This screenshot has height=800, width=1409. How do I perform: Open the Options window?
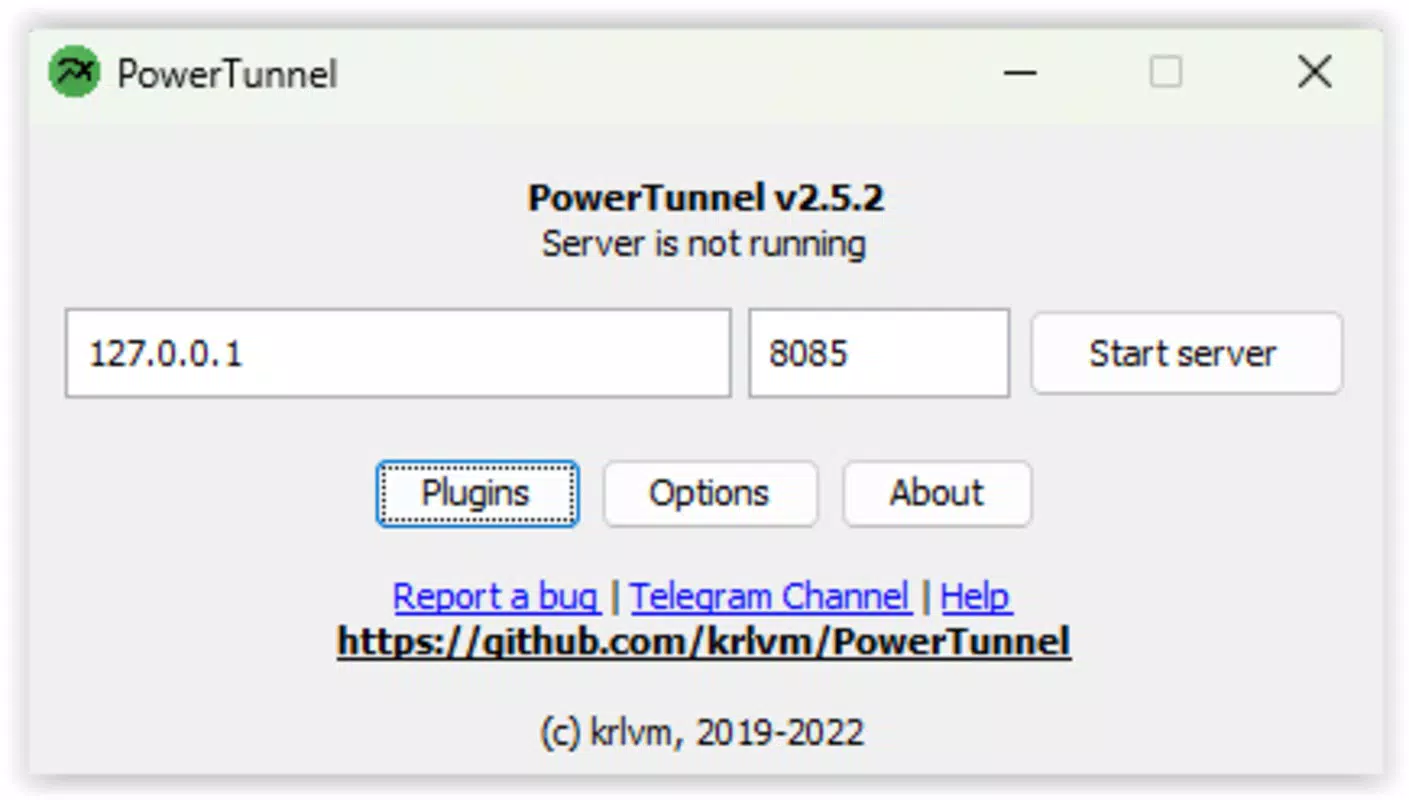point(710,493)
